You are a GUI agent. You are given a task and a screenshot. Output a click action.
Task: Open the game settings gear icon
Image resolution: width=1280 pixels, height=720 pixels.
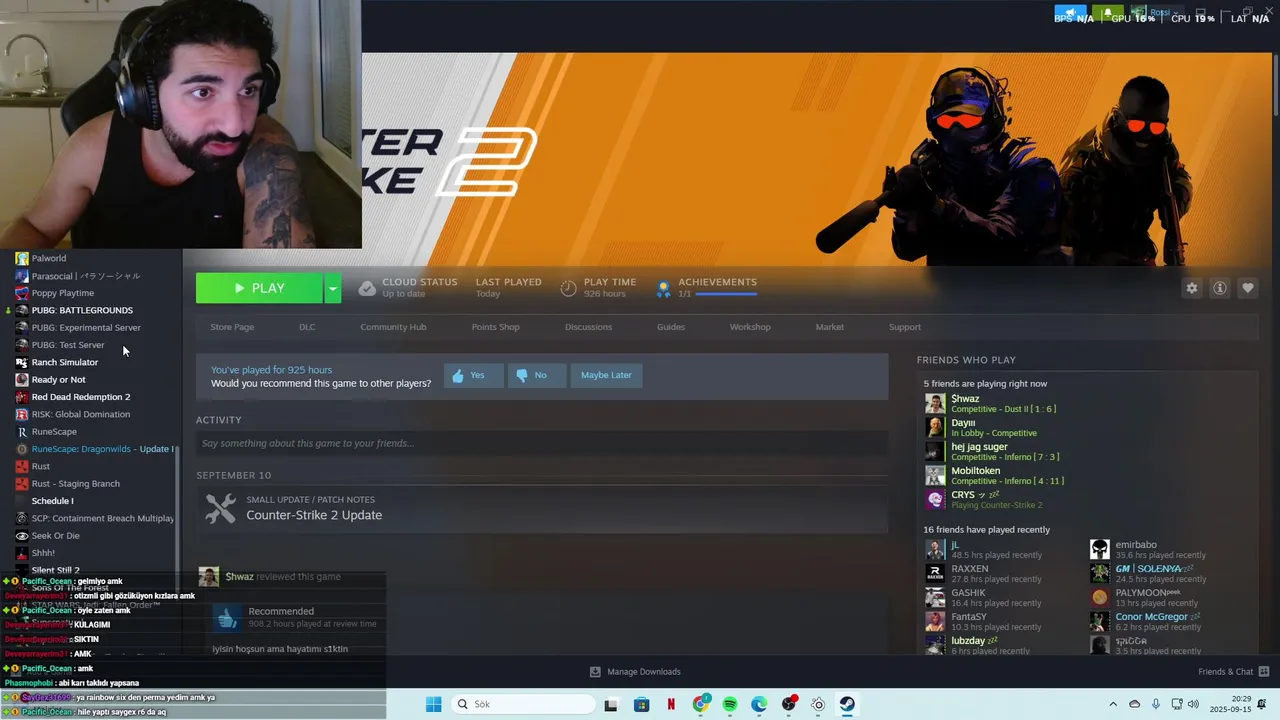point(1191,288)
